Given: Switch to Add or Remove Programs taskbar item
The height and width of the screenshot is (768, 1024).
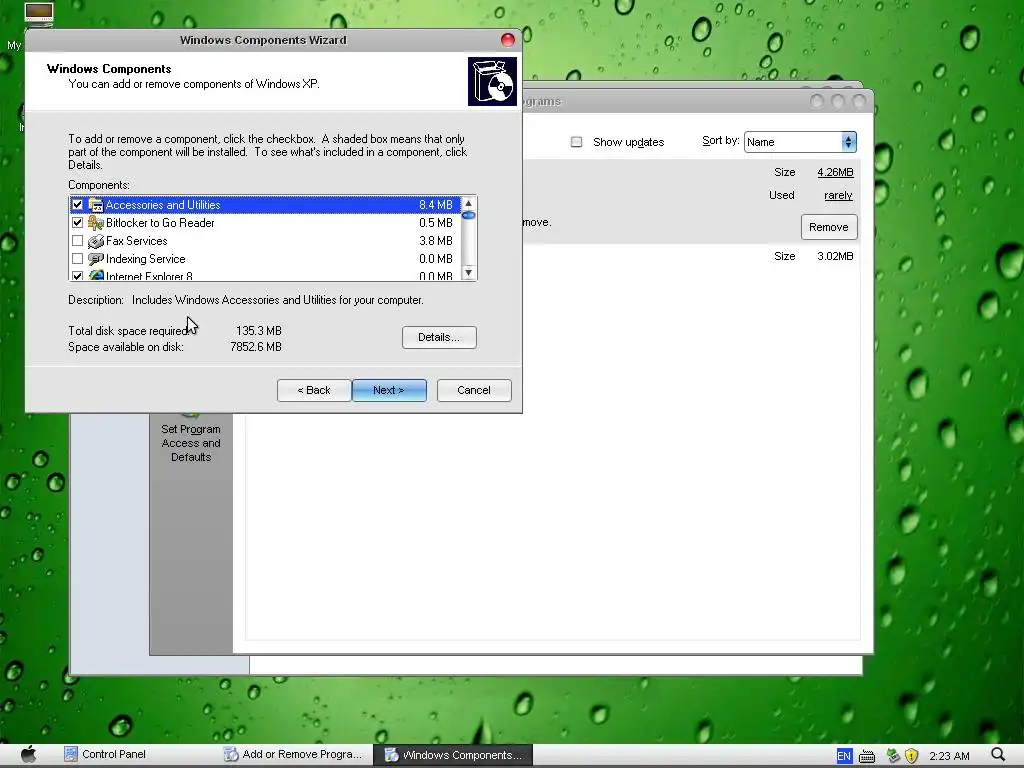Looking at the screenshot, I should (293, 754).
